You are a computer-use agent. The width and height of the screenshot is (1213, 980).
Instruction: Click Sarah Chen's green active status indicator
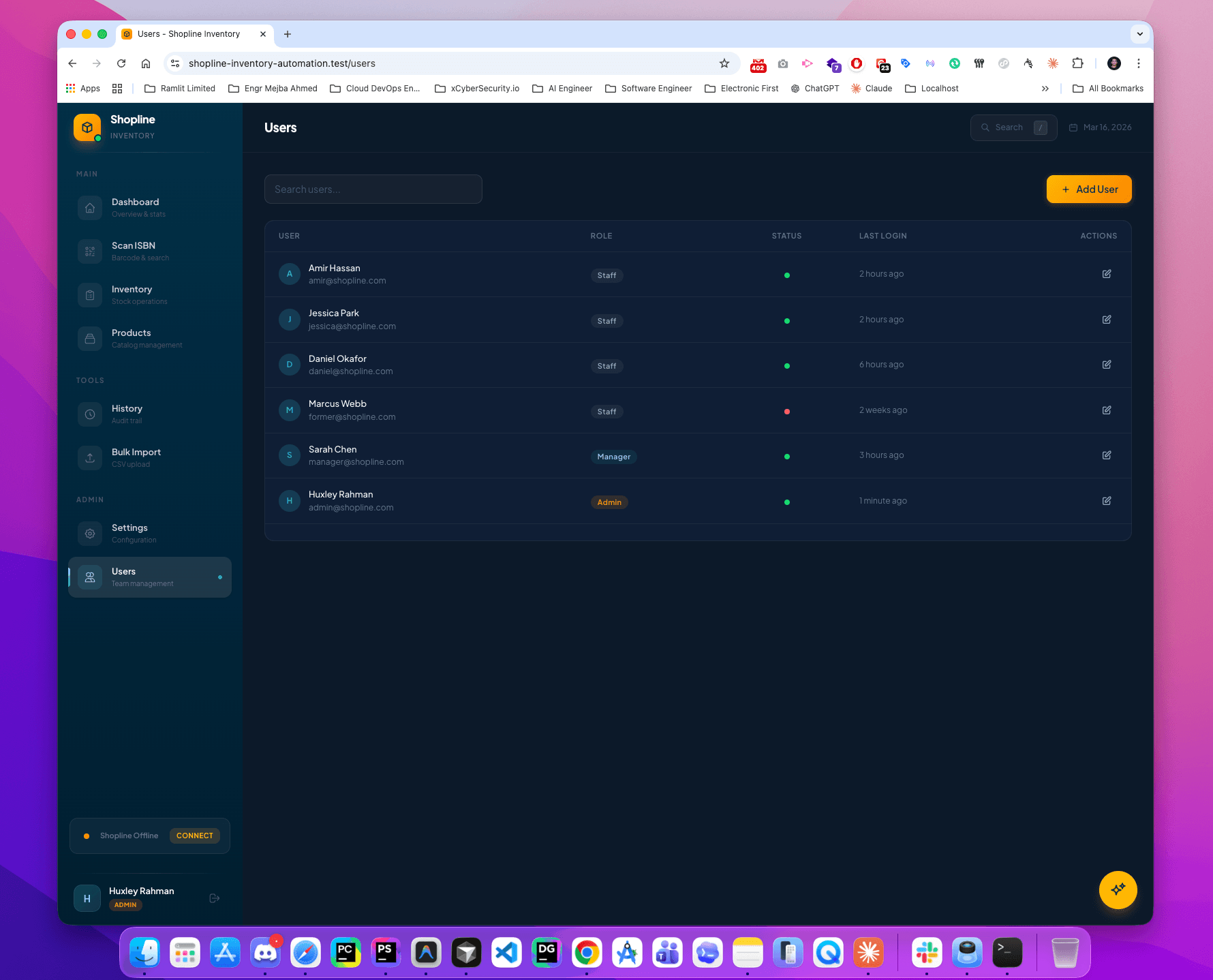(787, 457)
